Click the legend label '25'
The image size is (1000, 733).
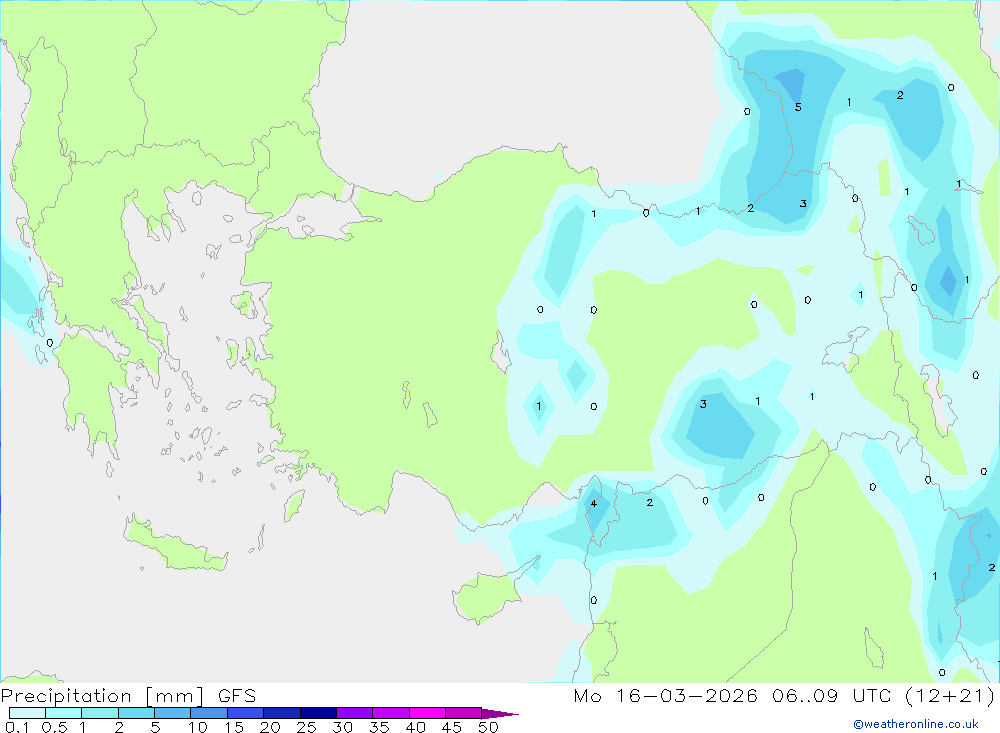[x=306, y=727]
